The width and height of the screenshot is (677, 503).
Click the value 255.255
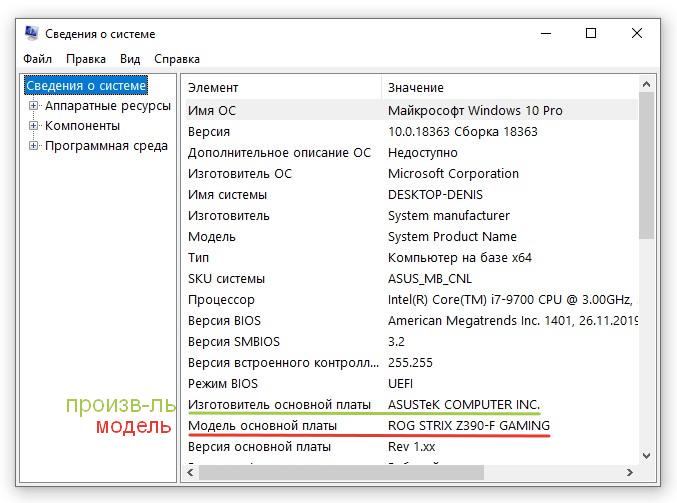click(x=410, y=363)
